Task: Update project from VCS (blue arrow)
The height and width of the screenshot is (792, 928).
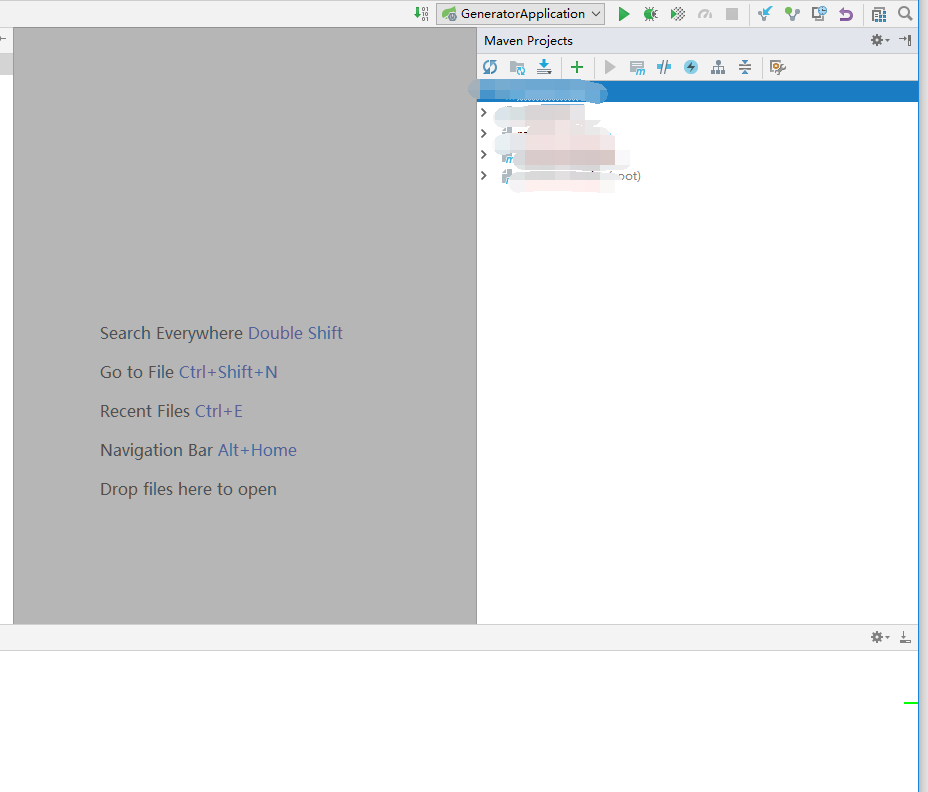Action: coord(765,14)
